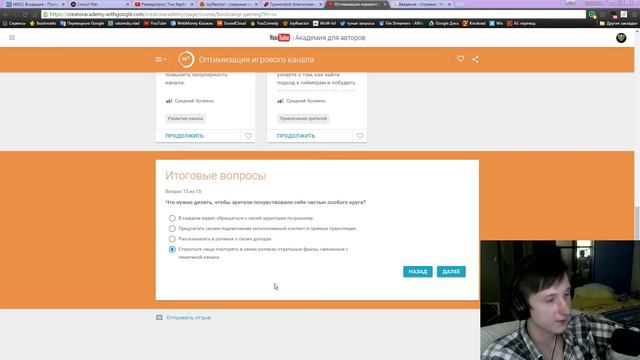Switch to the YouTube video tab third from left
Viewport: 640px width, 360px height.
click(x=164, y=4)
